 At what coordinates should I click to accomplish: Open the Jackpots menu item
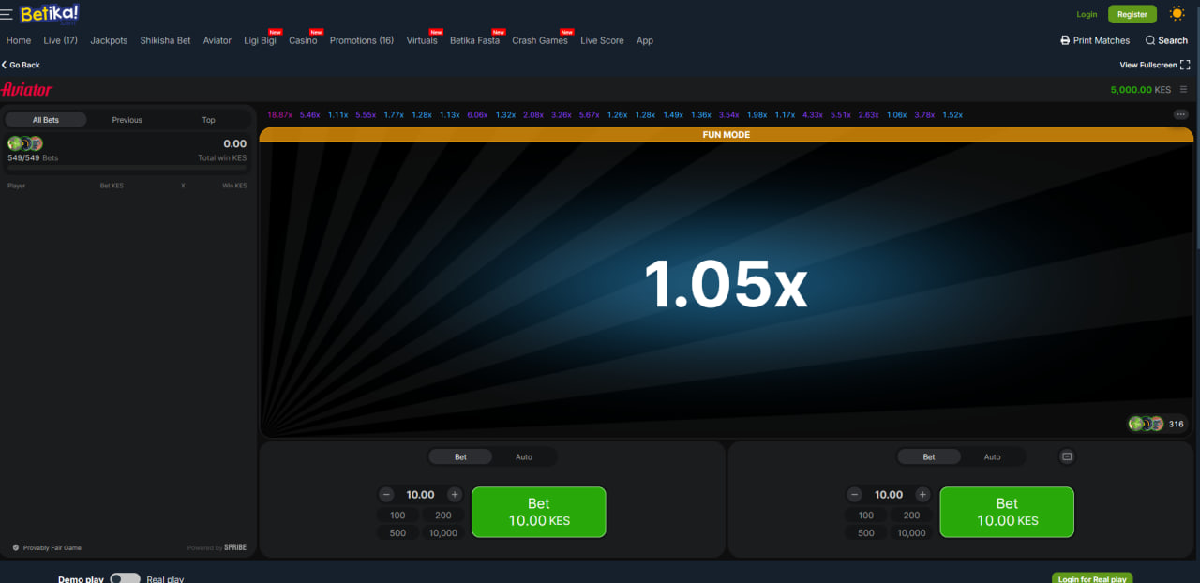[x=109, y=41]
